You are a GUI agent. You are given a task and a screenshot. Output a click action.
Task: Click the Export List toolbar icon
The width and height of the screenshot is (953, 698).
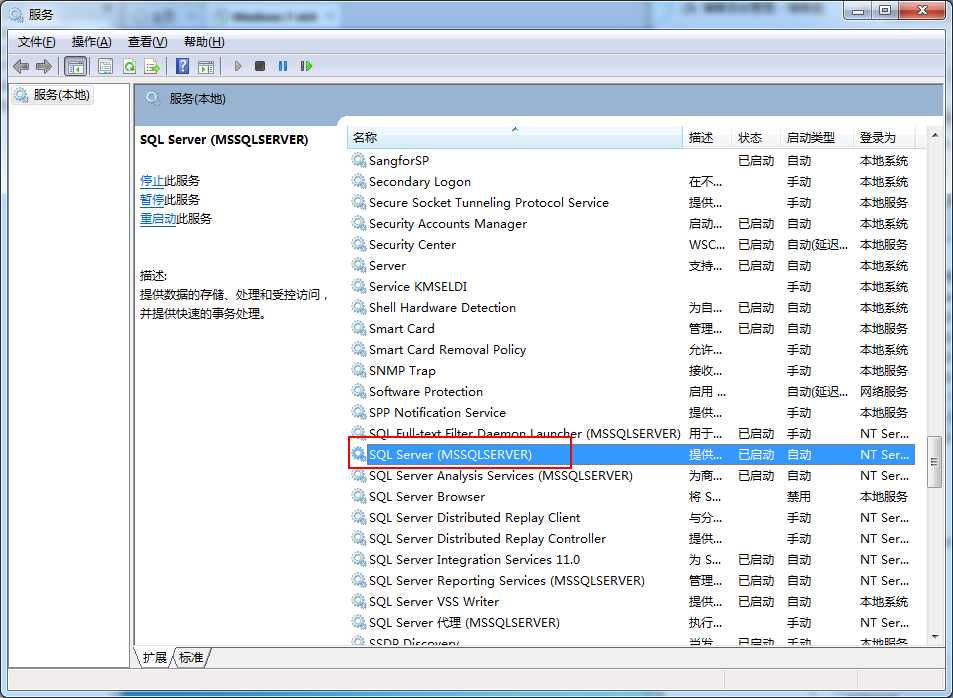152,66
